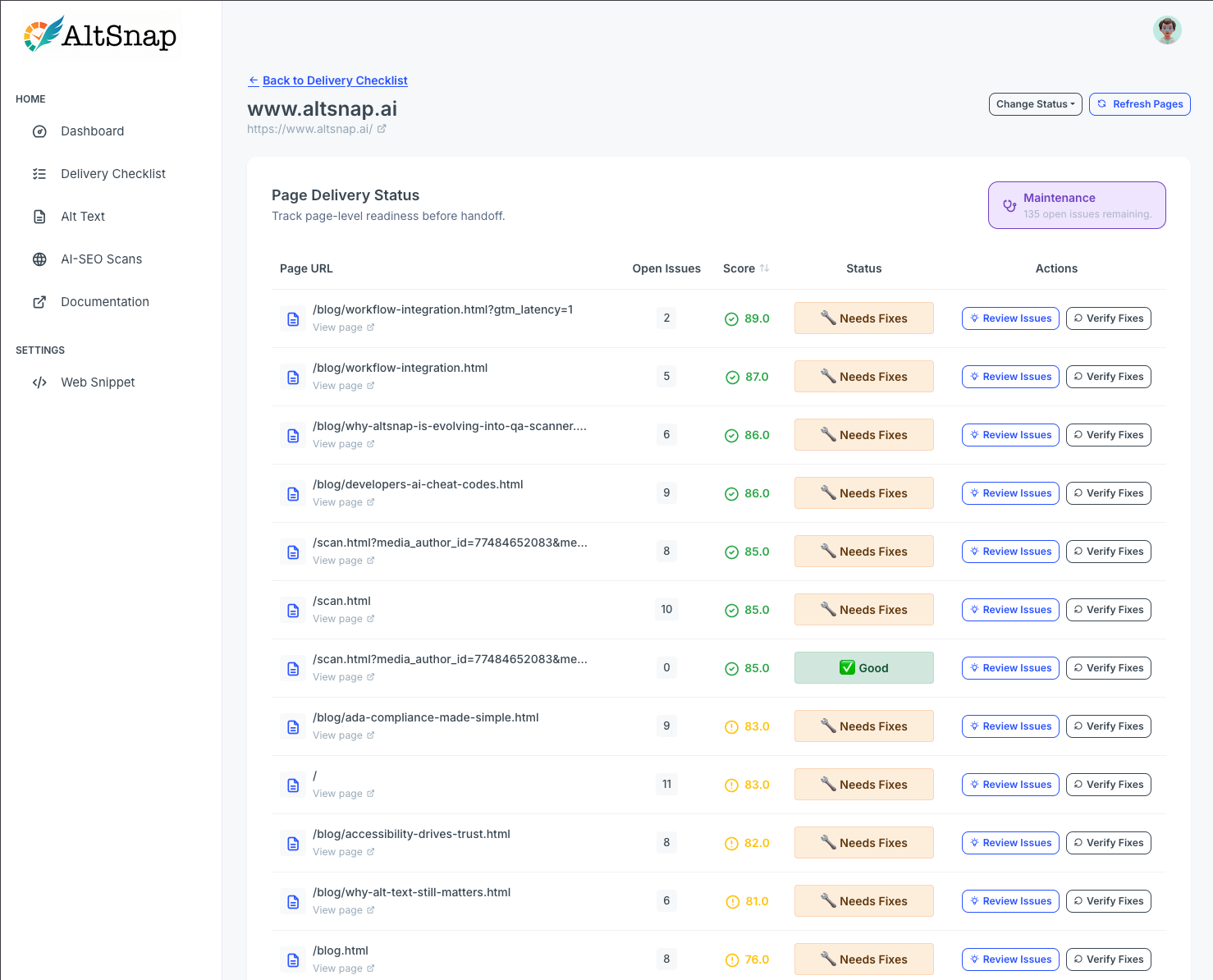1213x980 pixels.
Task: Click the profile avatar in the top right
Action: (1167, 30)
